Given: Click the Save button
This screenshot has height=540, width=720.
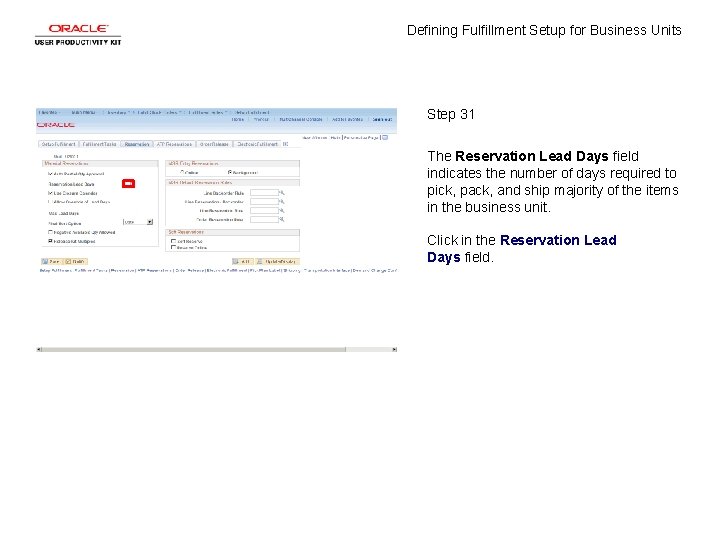Looking at the screenshot, I should pyautogui.click(x=51, y=261).
